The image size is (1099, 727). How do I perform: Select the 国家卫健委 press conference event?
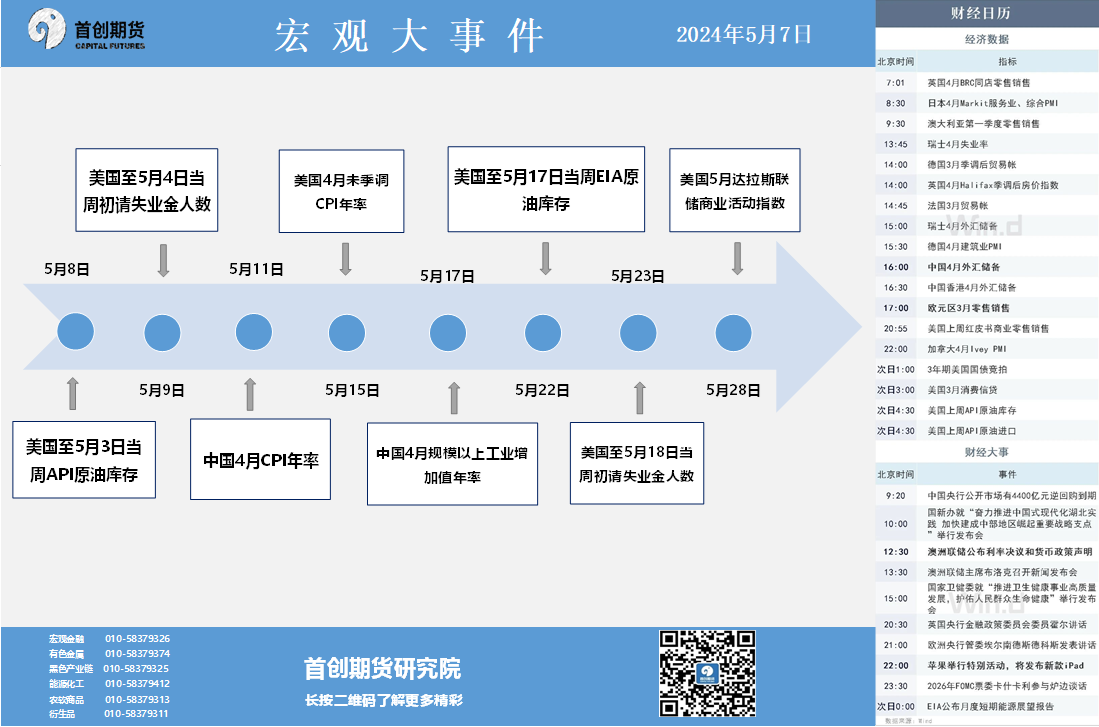[x=987, y=599]
